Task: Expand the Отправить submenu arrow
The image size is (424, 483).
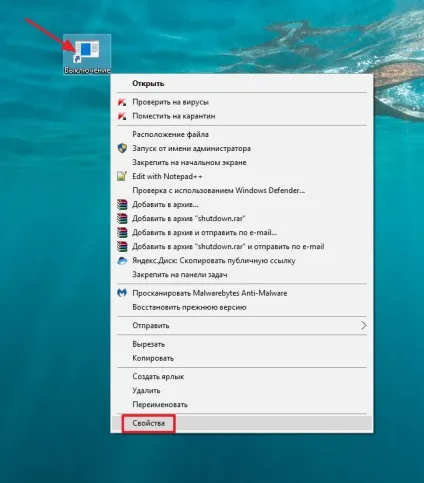Action: (x=364, y=325)
